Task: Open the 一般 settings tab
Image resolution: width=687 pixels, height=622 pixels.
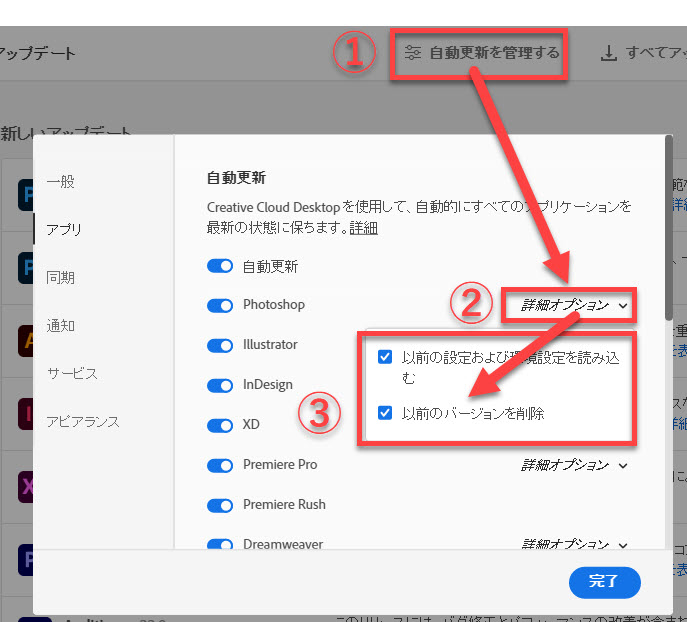Action: [60, 181]
